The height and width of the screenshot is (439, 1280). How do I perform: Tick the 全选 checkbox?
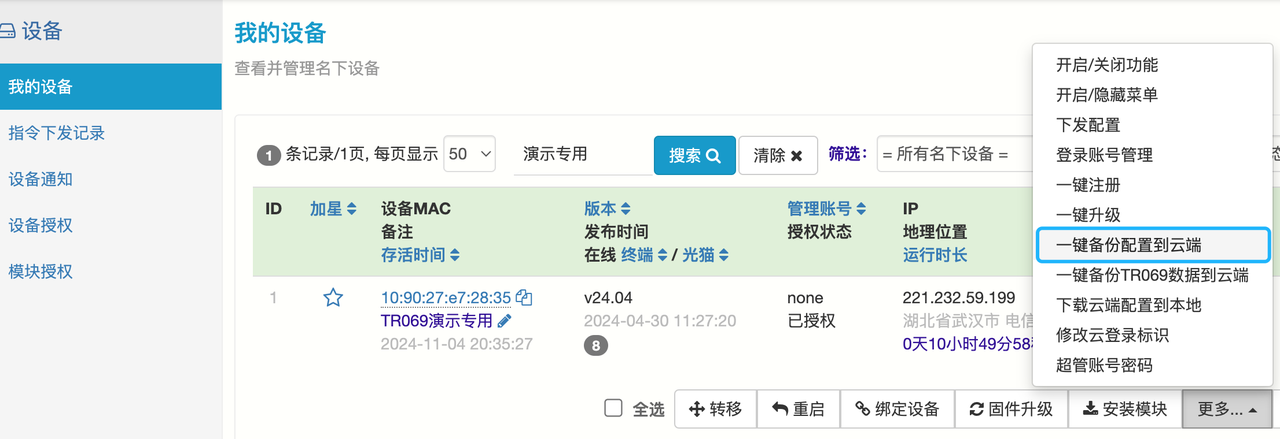pos(613,408)
